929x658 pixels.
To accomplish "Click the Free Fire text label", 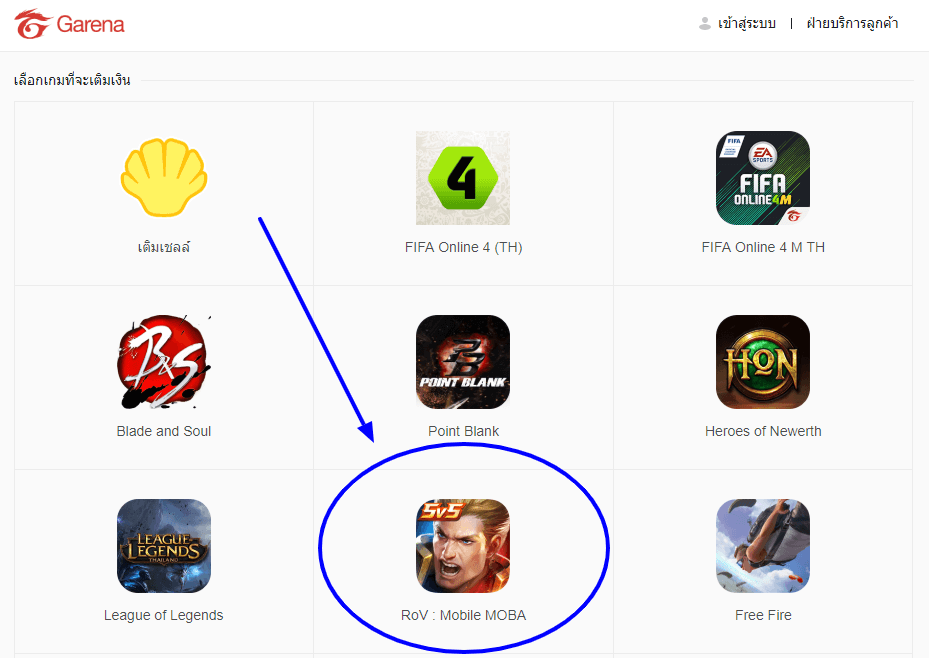I will point(763,615).
